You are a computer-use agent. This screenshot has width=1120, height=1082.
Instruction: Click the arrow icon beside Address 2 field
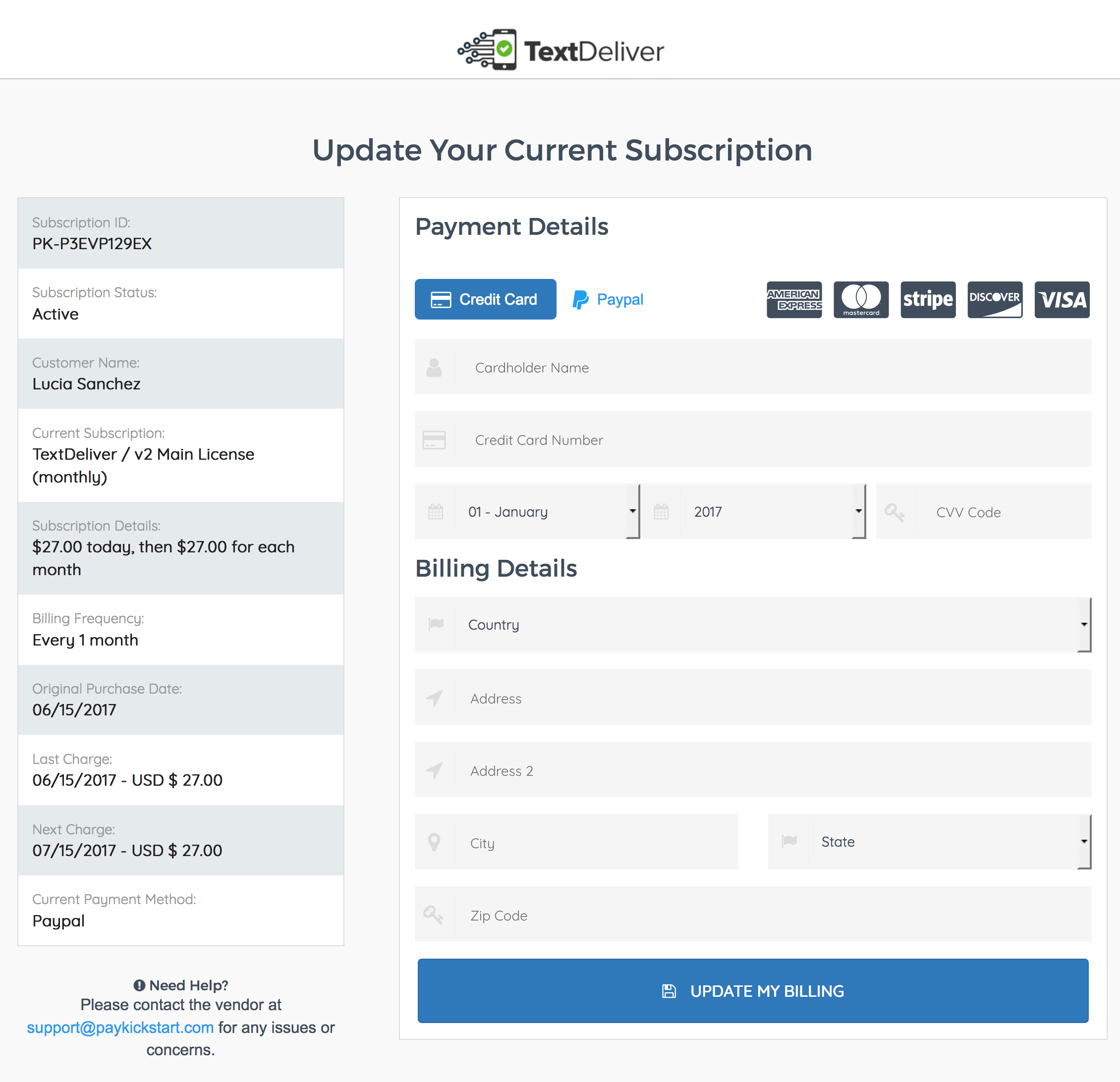point(434,770)
